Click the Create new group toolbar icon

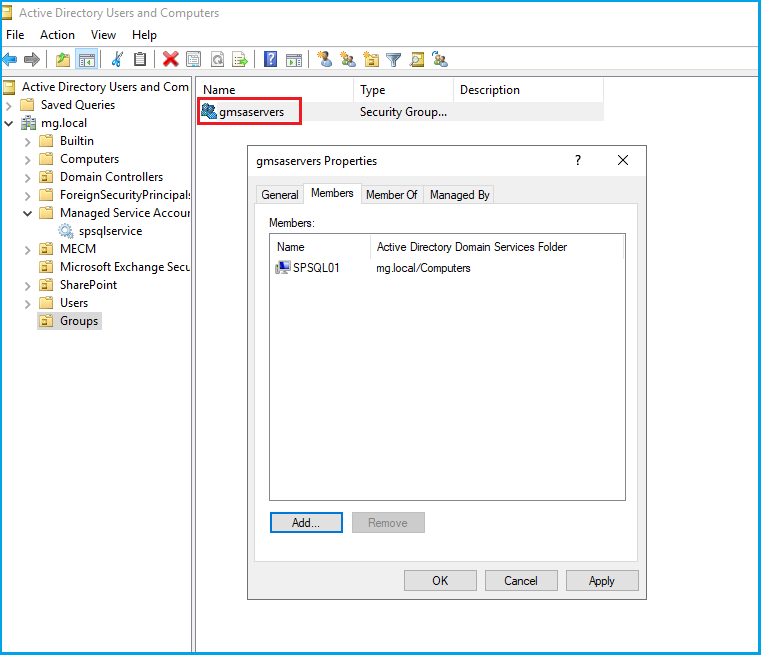348,60
